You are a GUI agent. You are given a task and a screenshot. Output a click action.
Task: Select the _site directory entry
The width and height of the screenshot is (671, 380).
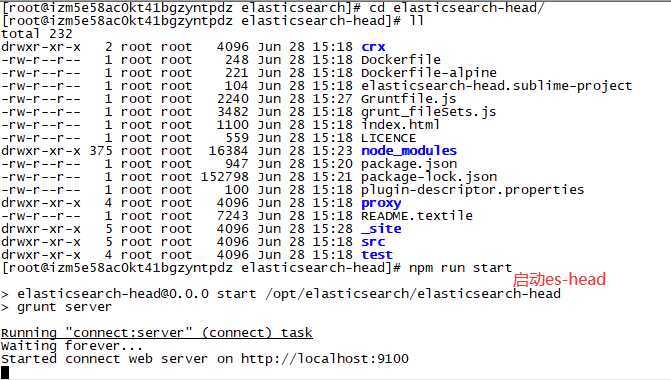click(x=381, y=229)
